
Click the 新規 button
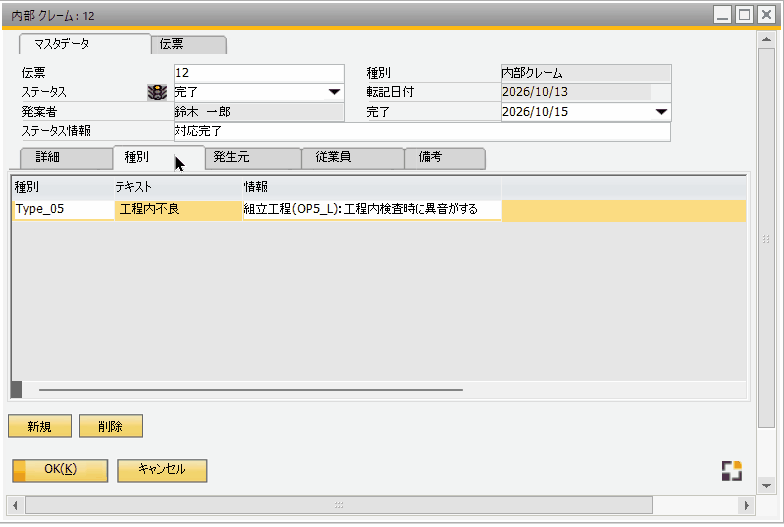[40, 426]
